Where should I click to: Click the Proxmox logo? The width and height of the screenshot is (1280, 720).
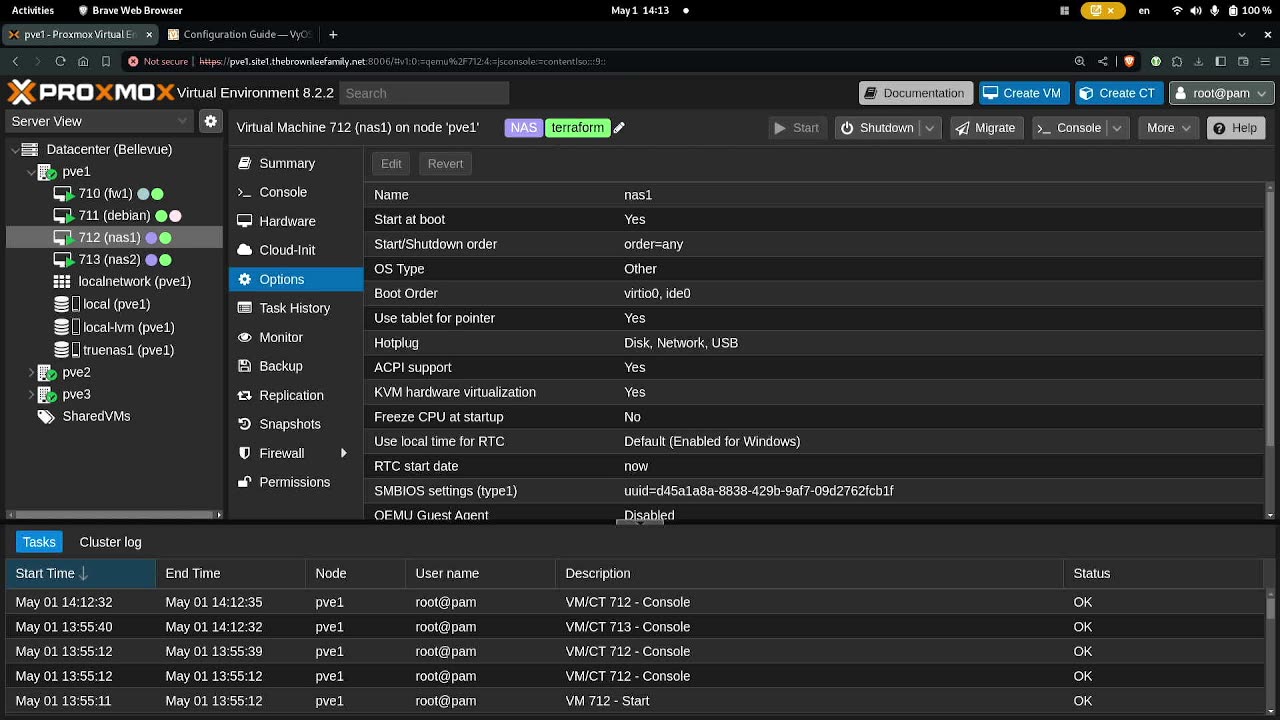click(90, 93)
